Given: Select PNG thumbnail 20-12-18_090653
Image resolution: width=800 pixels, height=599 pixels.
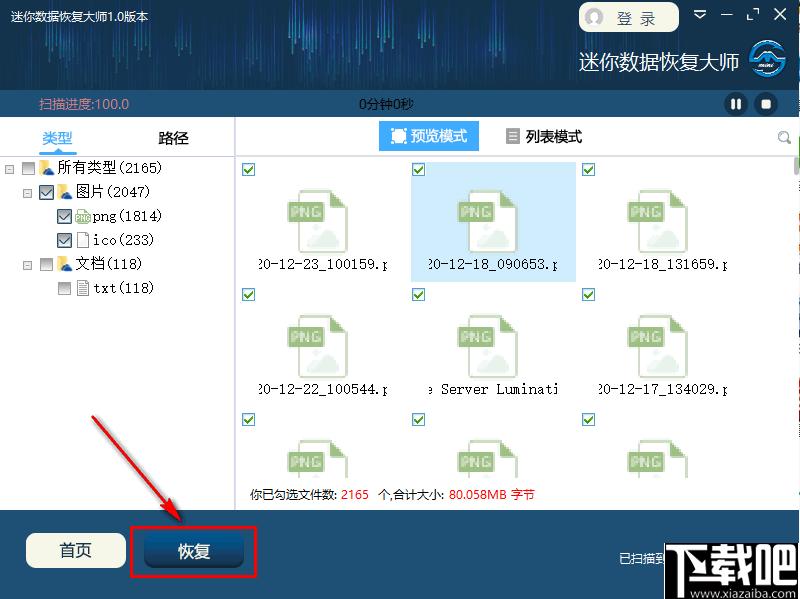Looking at the screenshot, I should [x=487, y=221].
